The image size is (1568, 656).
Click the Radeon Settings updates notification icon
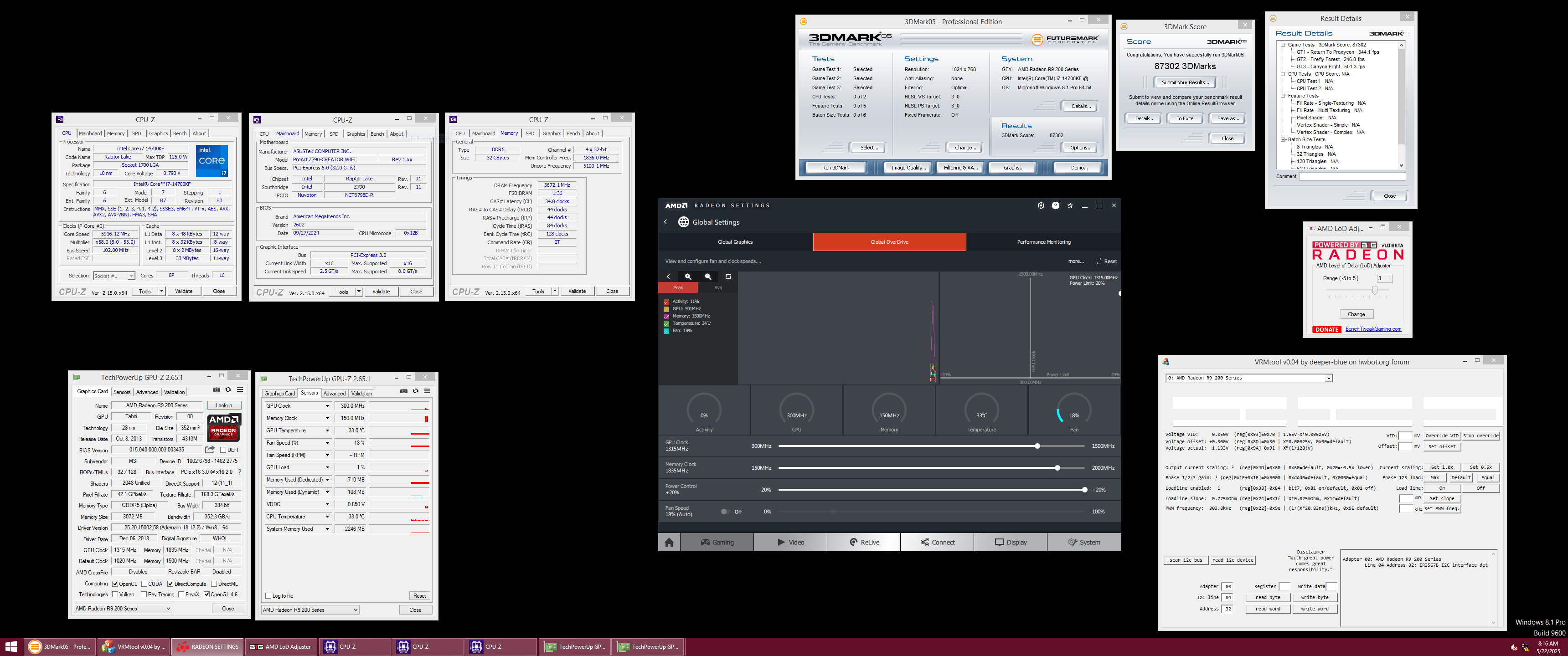coord(1041,206)
